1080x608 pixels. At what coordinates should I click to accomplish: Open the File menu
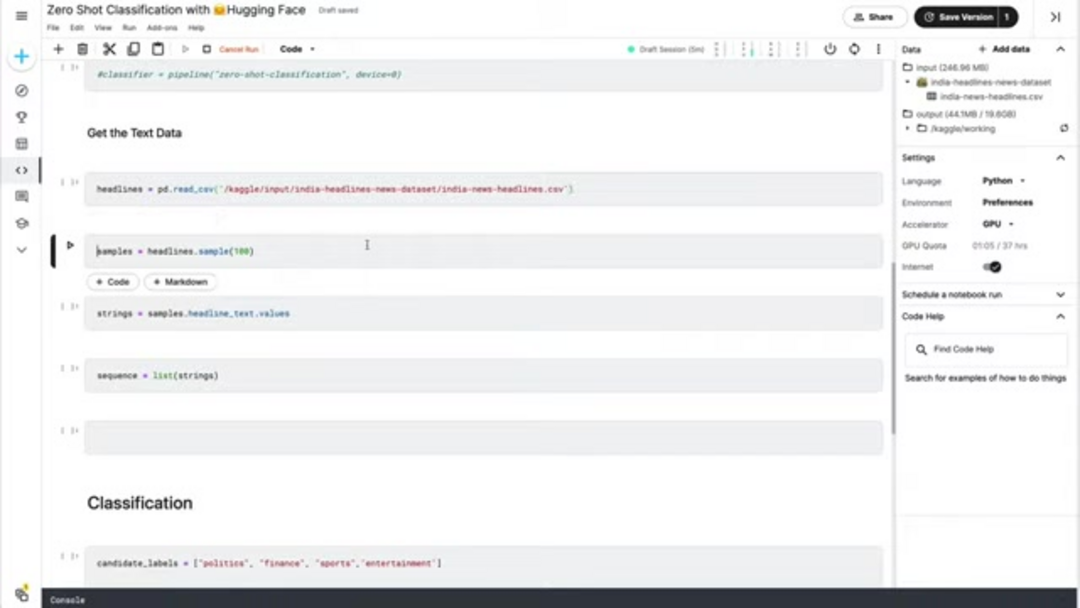tap(53, 28)
